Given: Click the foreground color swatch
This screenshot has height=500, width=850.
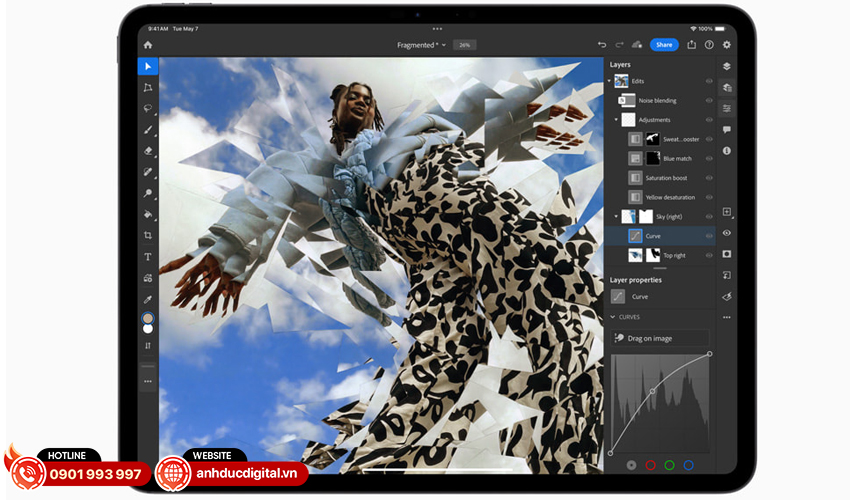Looking at the screenshot, I should tap(148, 318).
